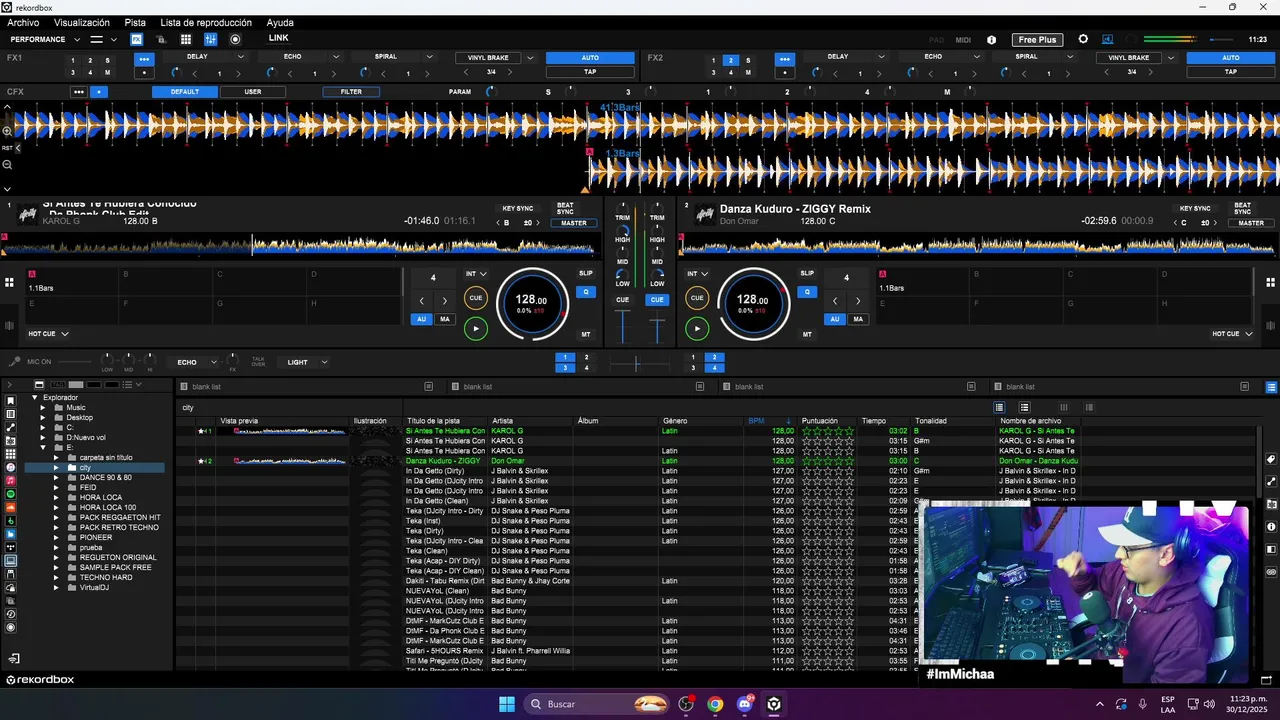Adjust channel 1 volume fader

coord(623,326)
